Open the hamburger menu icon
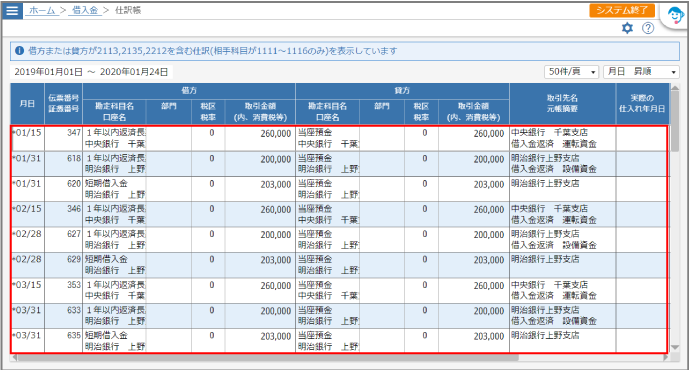Screen dimensions: 689x370 (x=12, y=10)
